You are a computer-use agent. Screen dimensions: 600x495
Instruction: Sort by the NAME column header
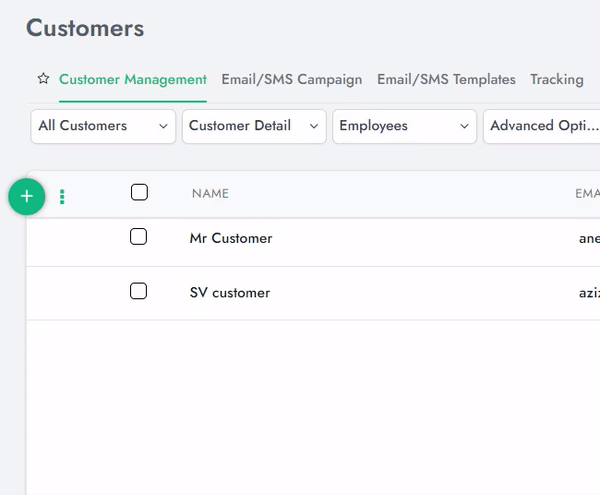coord(210,193)
